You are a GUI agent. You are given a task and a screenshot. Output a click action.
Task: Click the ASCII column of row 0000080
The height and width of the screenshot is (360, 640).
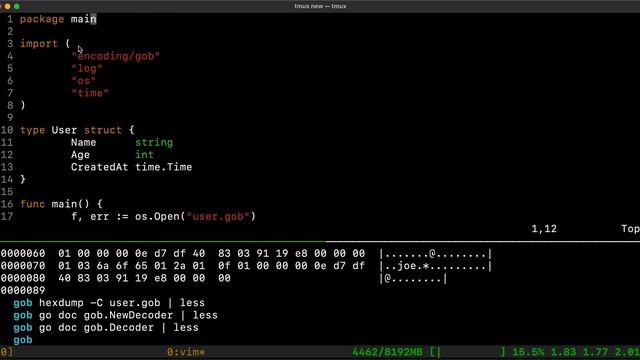[413, 279]
